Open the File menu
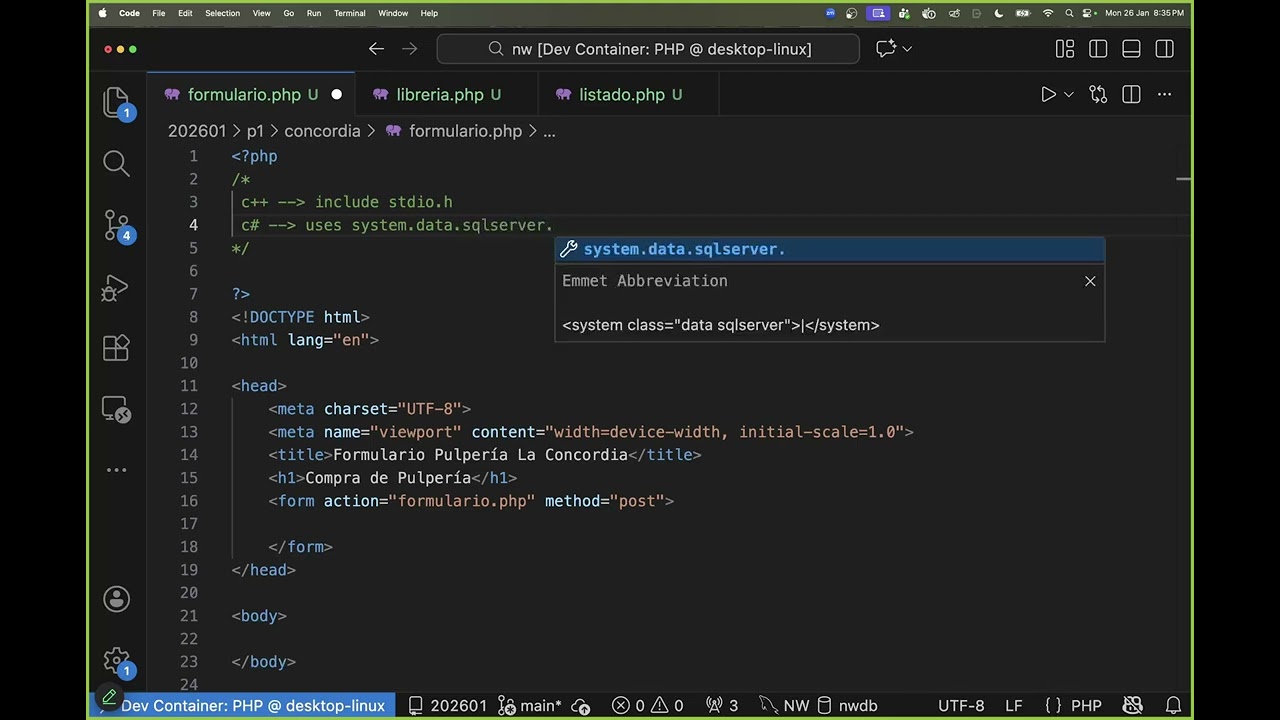The width and height of the screenshot is (1280, 720). [158, 13]
